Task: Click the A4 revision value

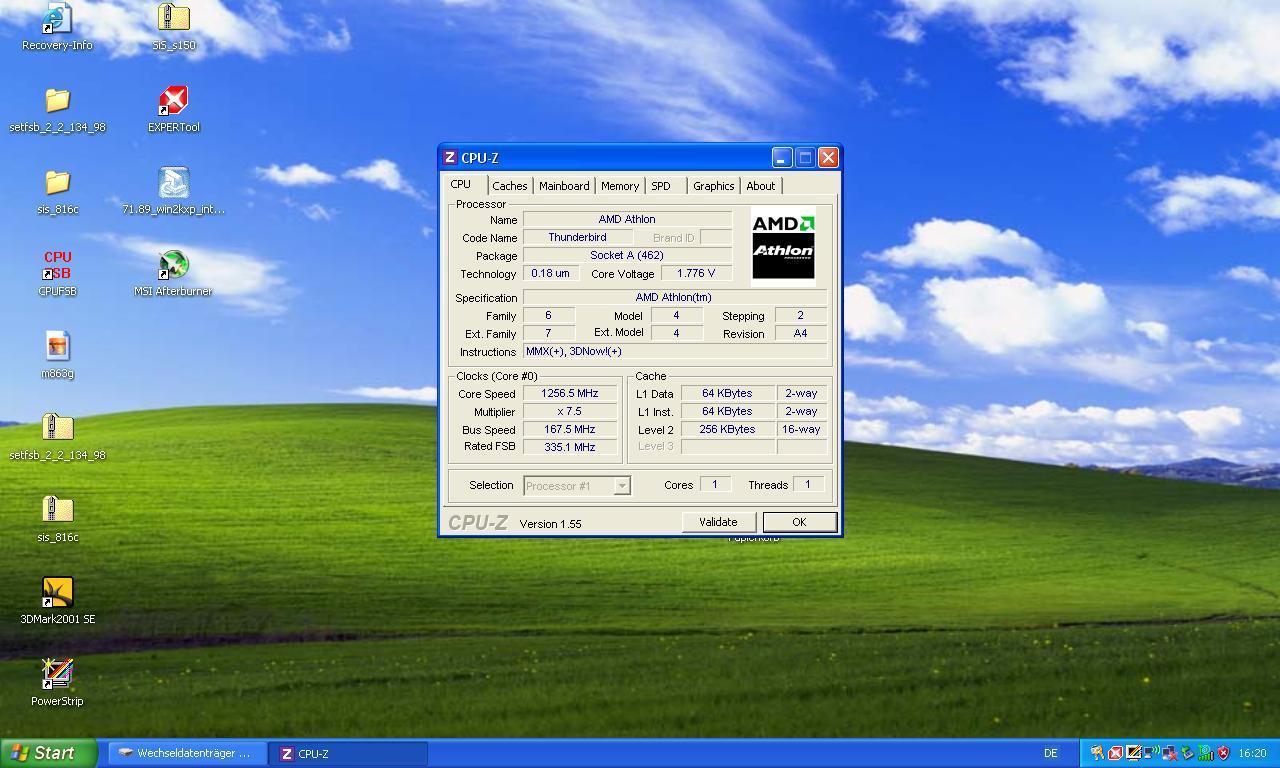Action: tap(800, 333)
